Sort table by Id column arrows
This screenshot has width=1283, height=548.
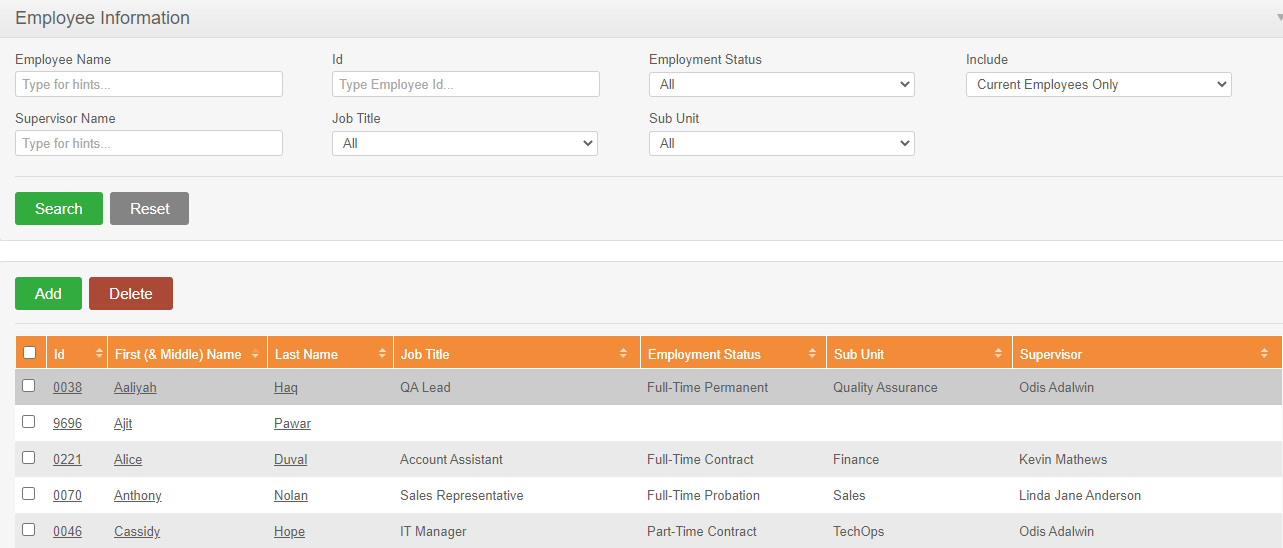[99, 354]
